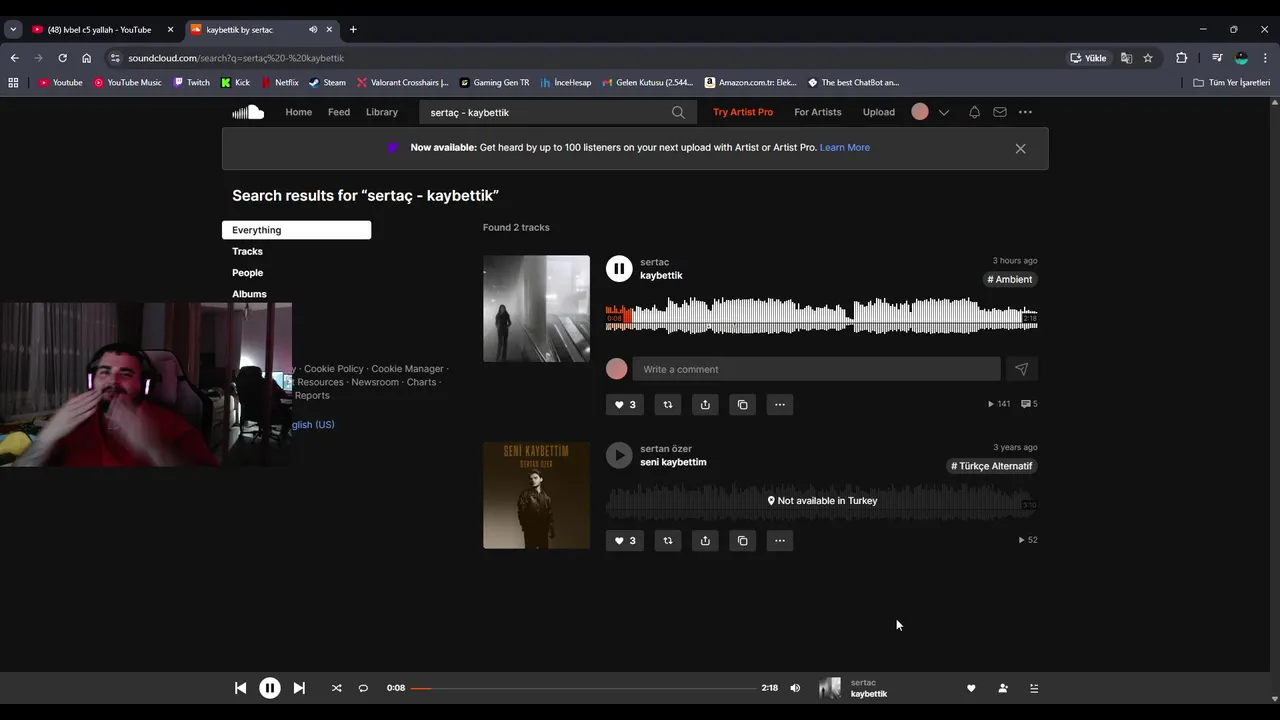Expand the profile dropdown chevron
Image resolution: width=1280 pixels, height=720 pixels.
(943, 112)
